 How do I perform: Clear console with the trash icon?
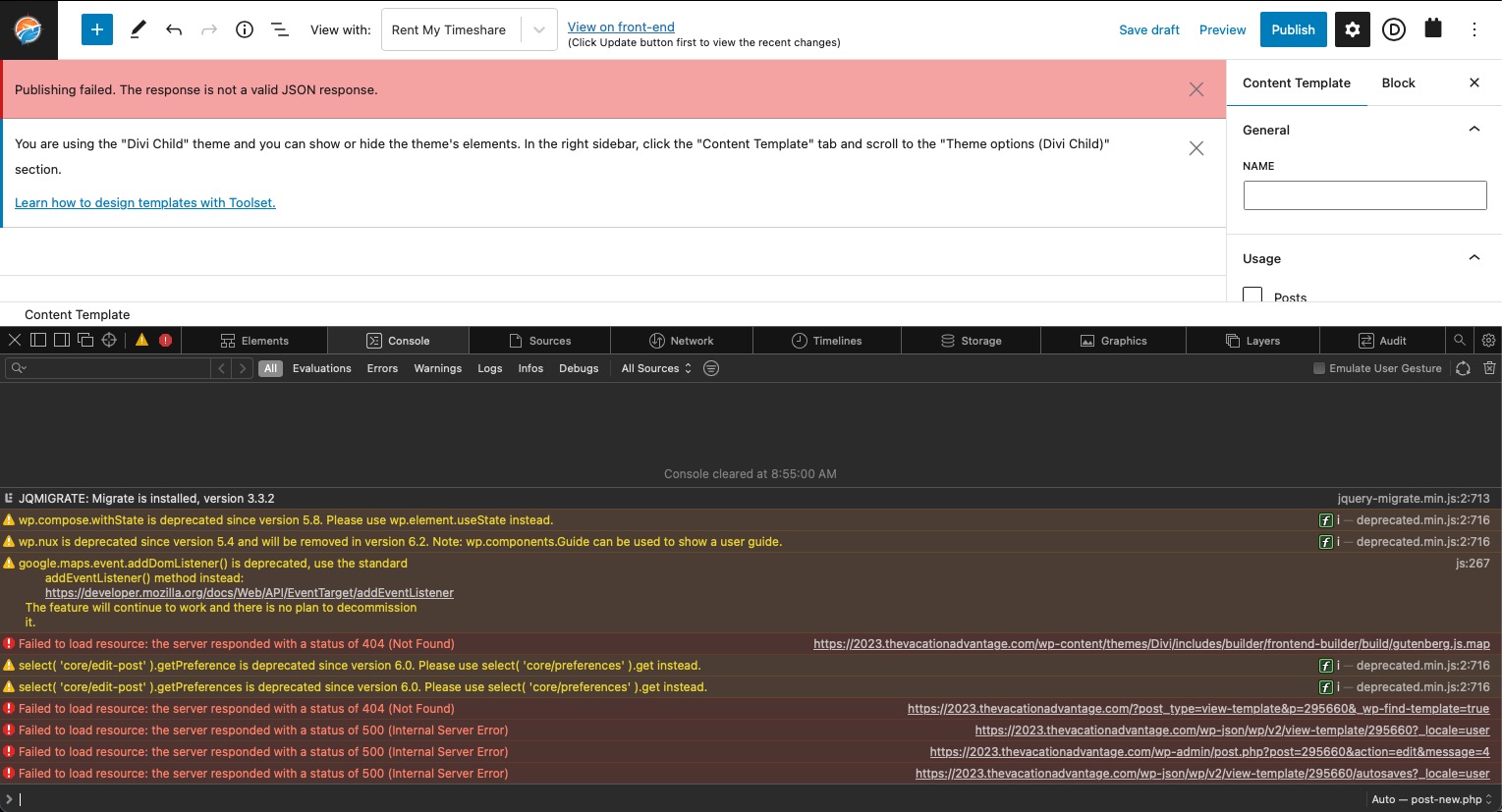(x=1489, y=368)
